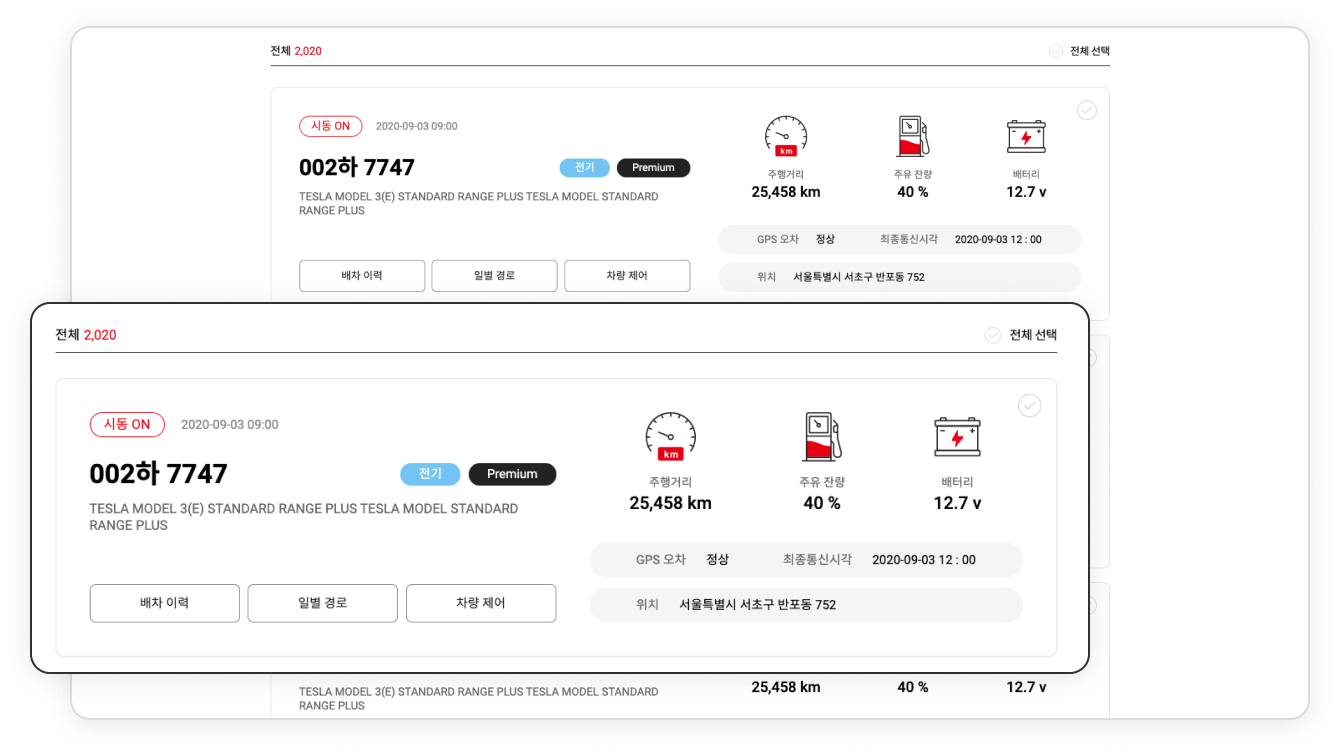Screen dimensions: 1340x754
Task: Click the battery icon in the background window
Action: pyautogui.click(x=1026, y=136)
